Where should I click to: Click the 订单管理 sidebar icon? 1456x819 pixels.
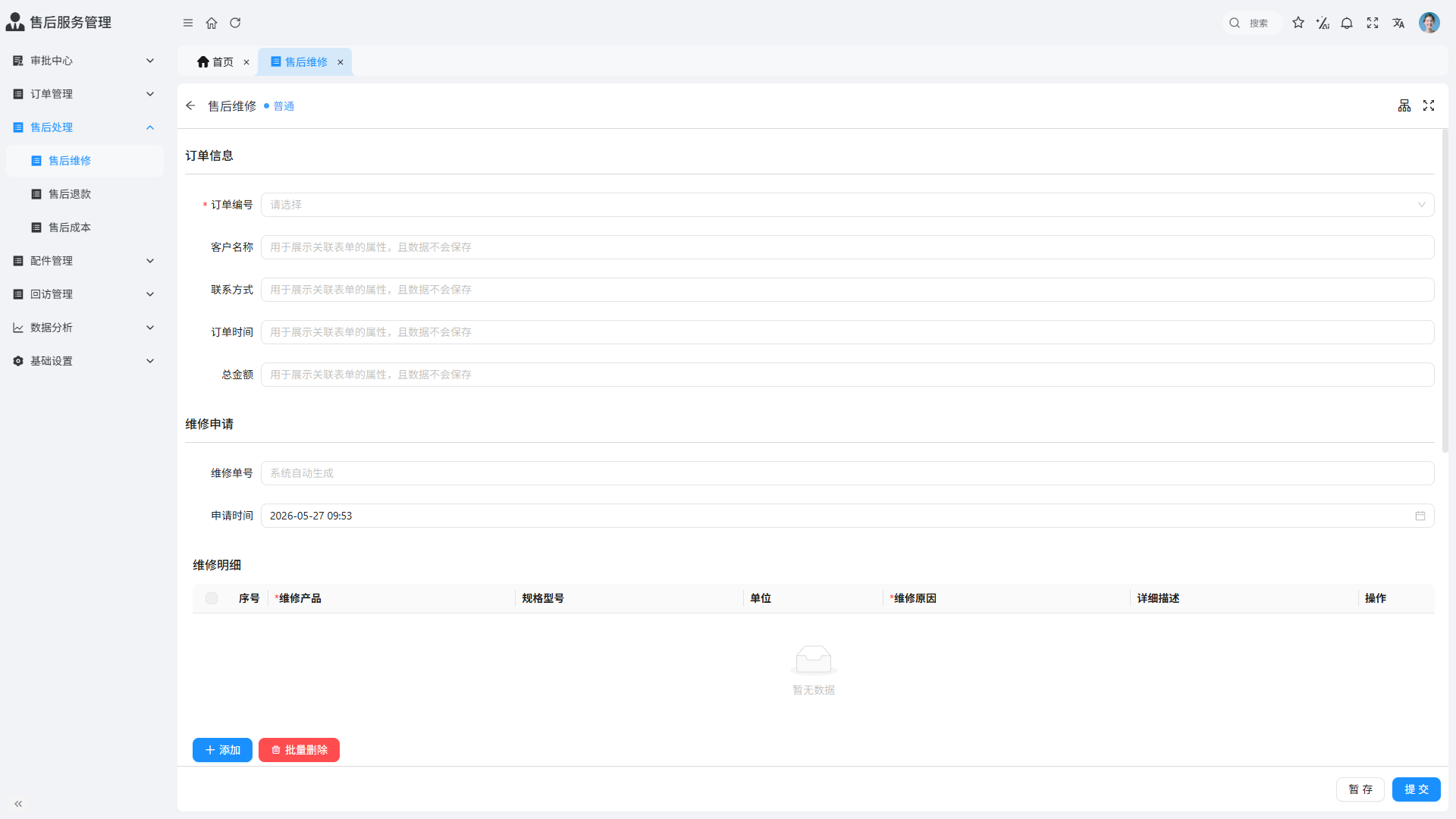coord(18,94)
